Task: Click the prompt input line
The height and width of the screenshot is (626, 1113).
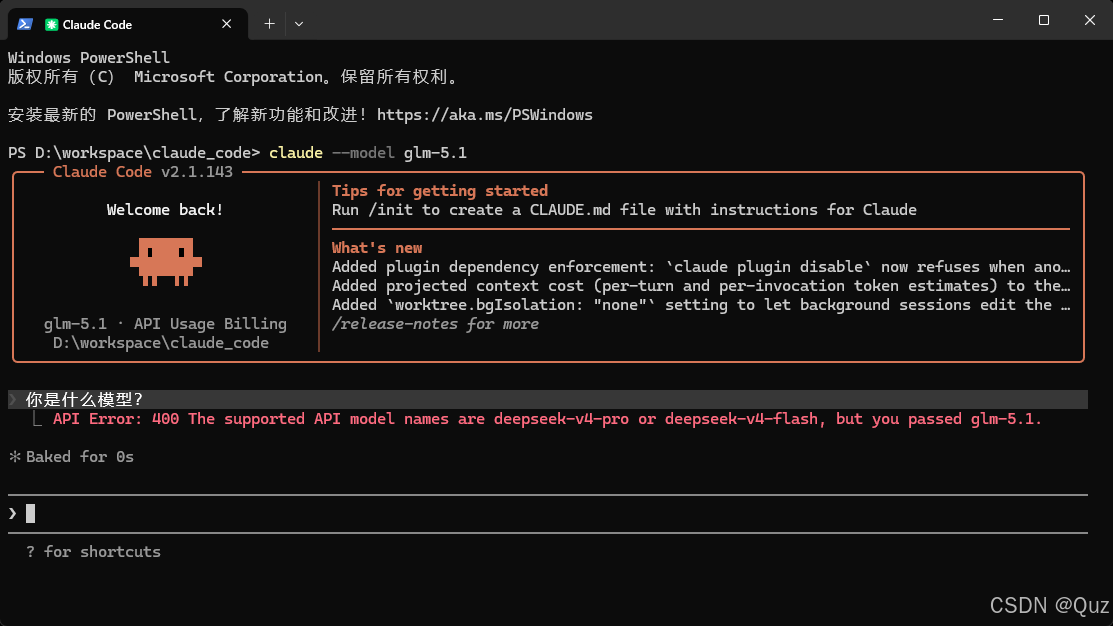Action: point(547,513)
